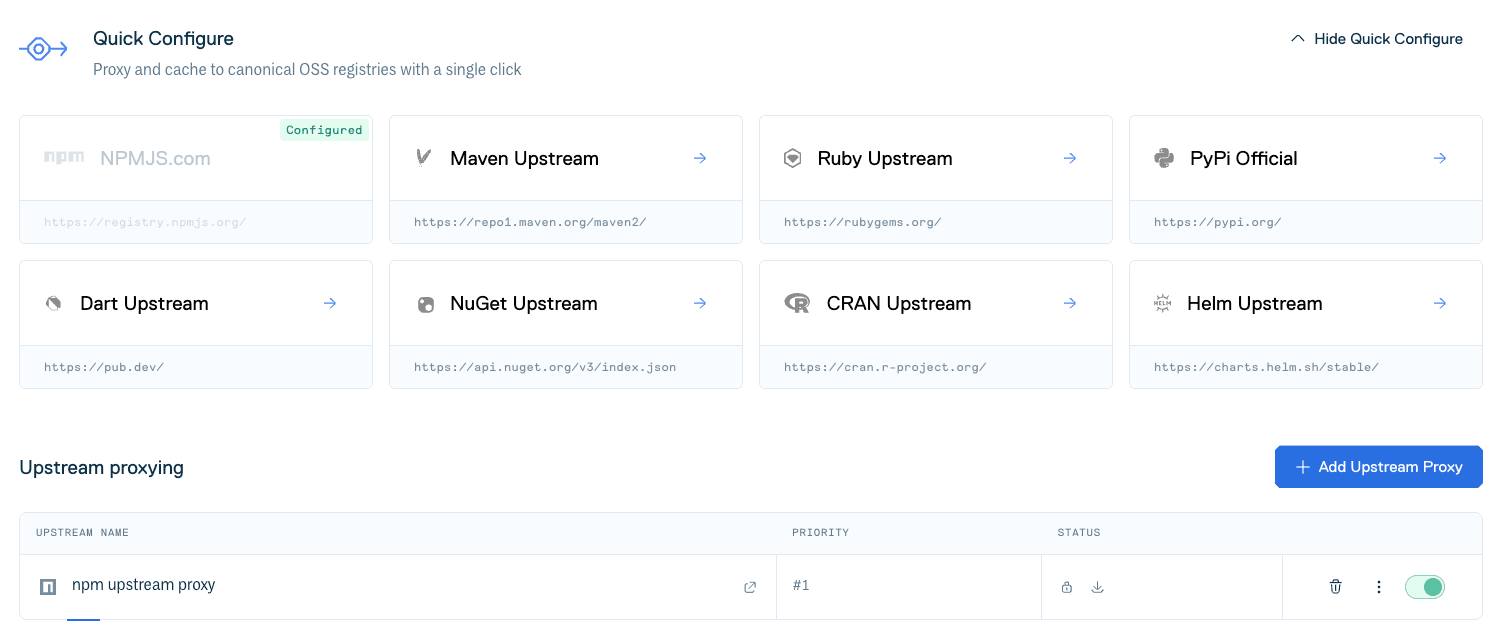Click the PyPi Official arrow icon
This screenshot has height=633, width=1501.
pos(1440,158)
